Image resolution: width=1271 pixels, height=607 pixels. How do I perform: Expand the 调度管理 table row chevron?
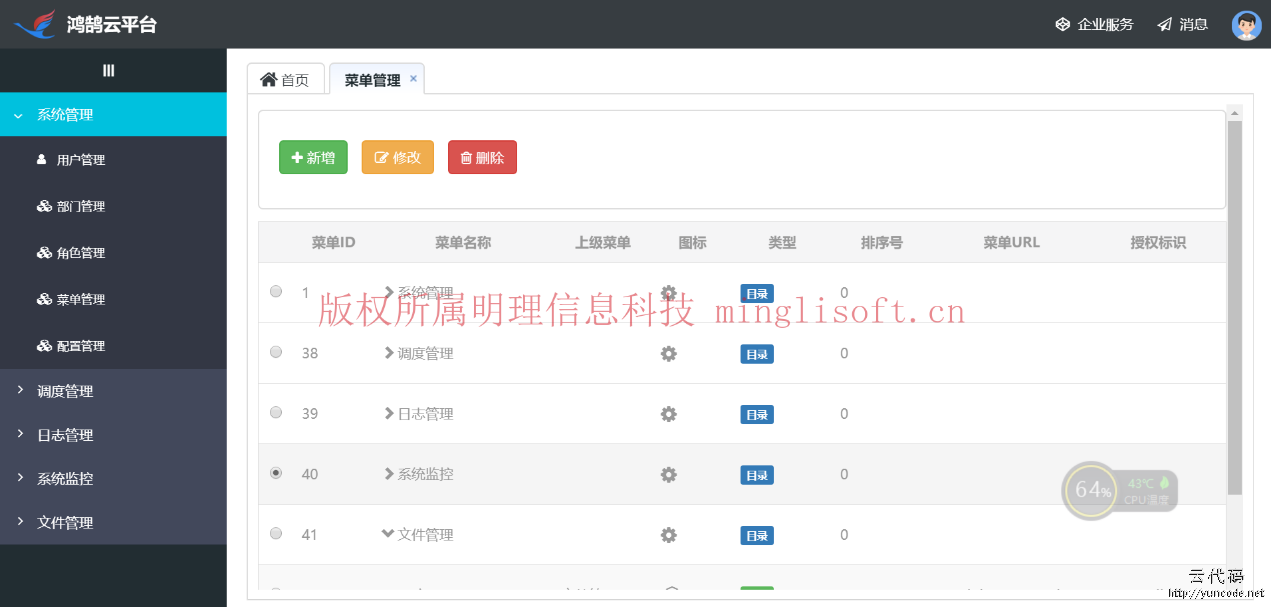(x=389, y=353)
